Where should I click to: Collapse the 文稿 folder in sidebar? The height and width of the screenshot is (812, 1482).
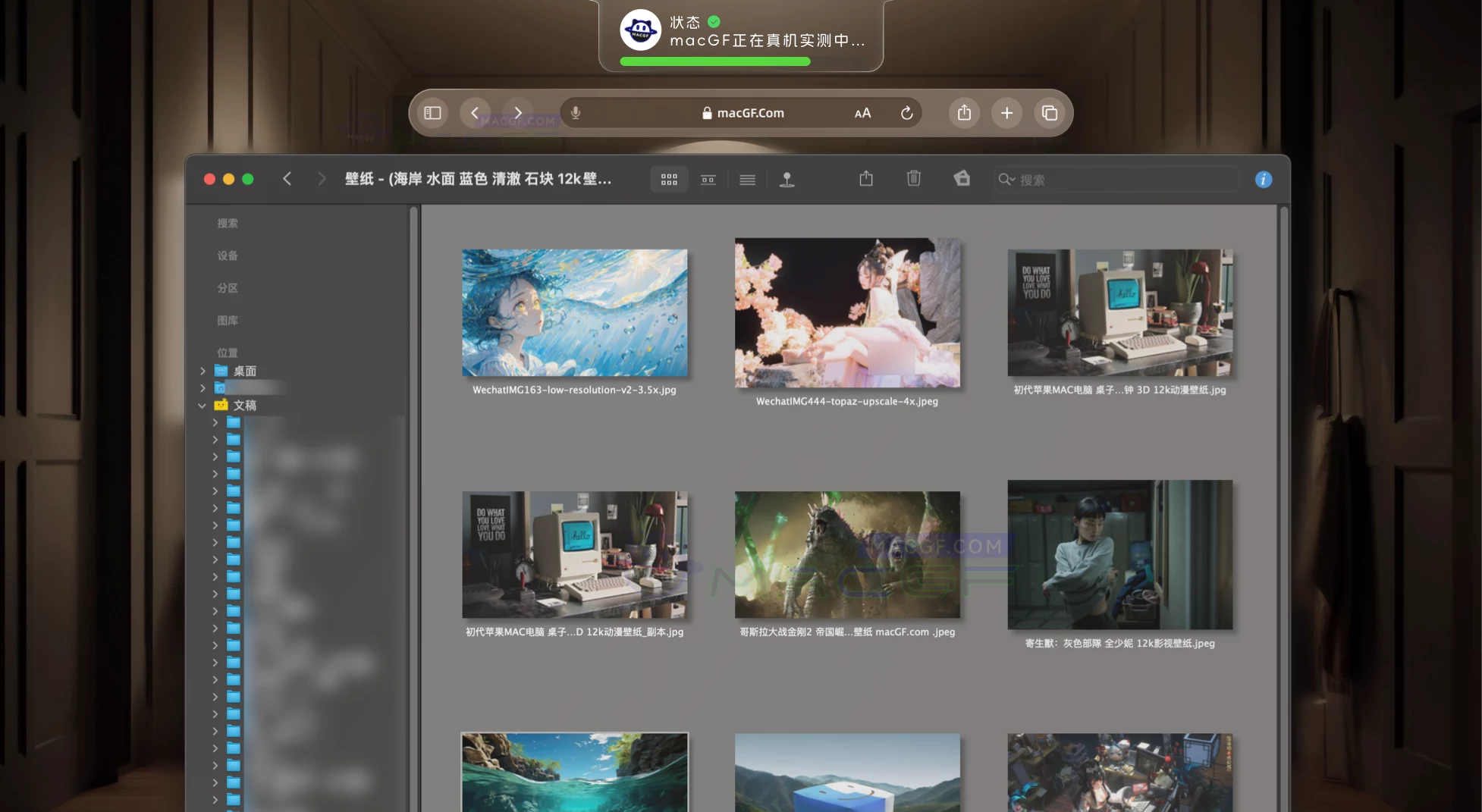point(203,405)
